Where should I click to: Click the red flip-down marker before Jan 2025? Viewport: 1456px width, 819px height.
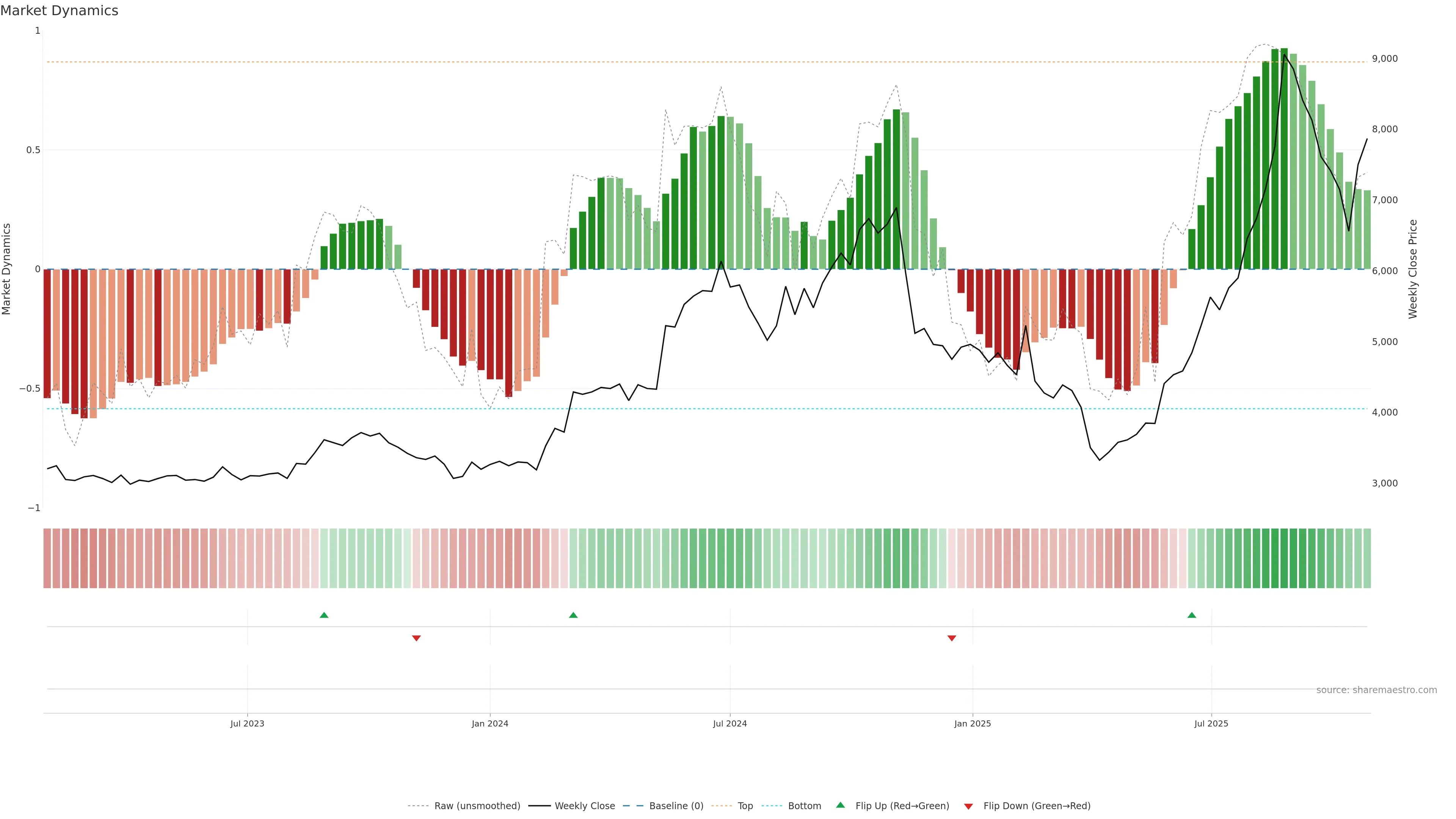[952, 638]
